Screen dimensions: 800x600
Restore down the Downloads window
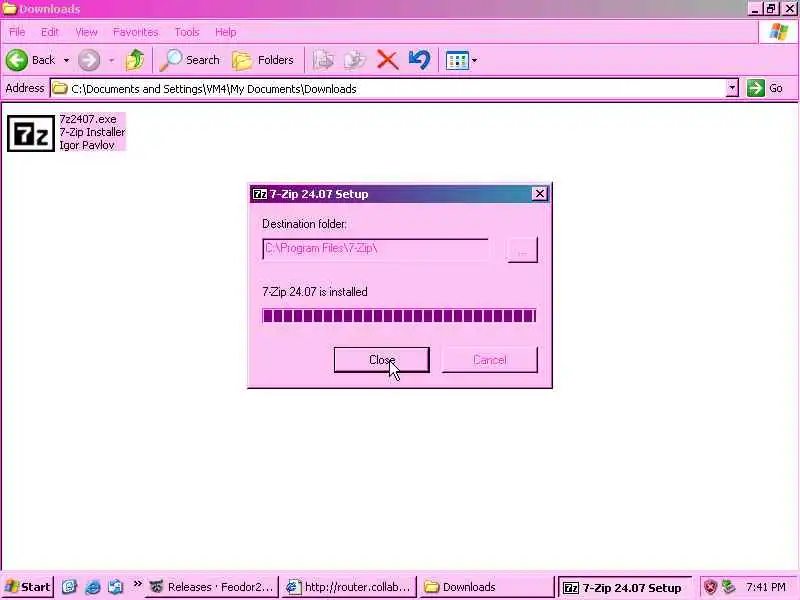tap(771, 9)
